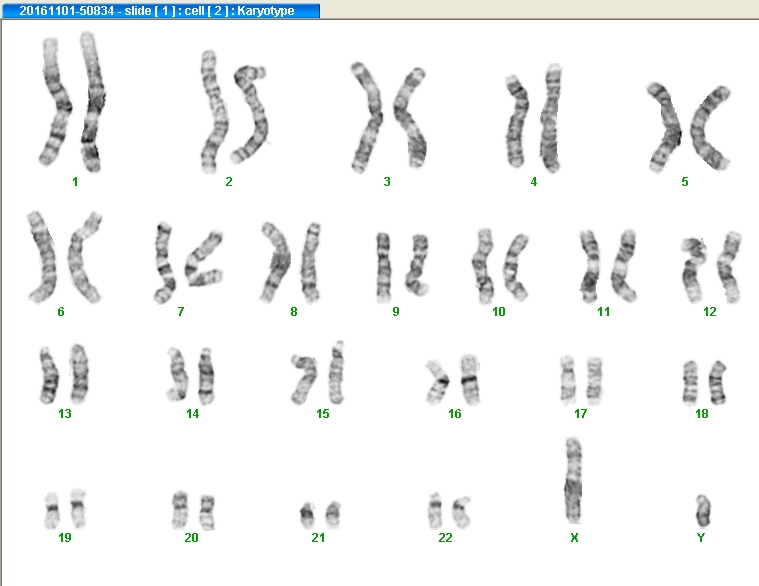Viewport: 759px width, 586px height.
Task: Click the Karyotype window title bar
Action: [x=161, y=11]
